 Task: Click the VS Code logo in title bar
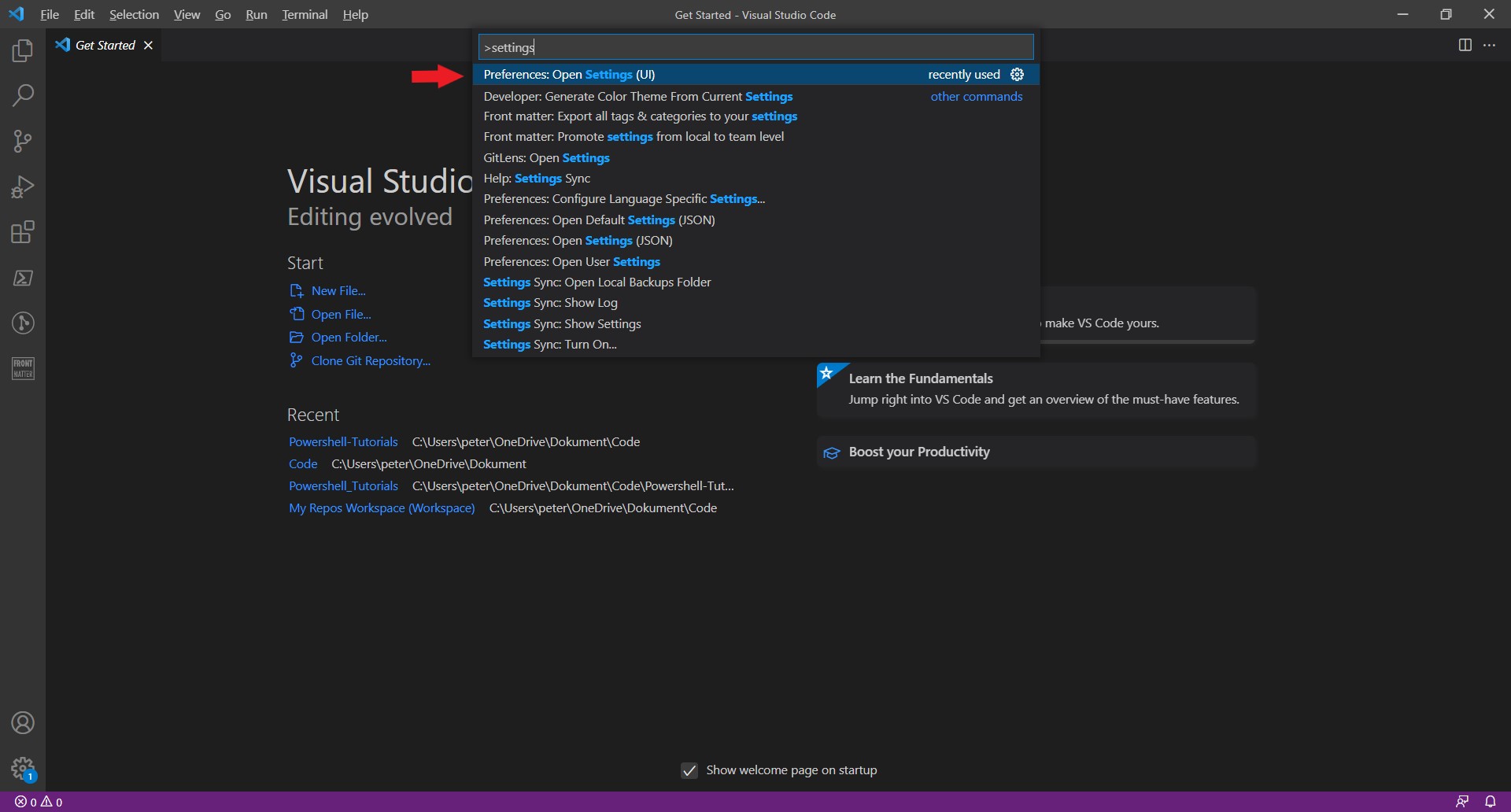pyautogui.click(x=17, y=14)
